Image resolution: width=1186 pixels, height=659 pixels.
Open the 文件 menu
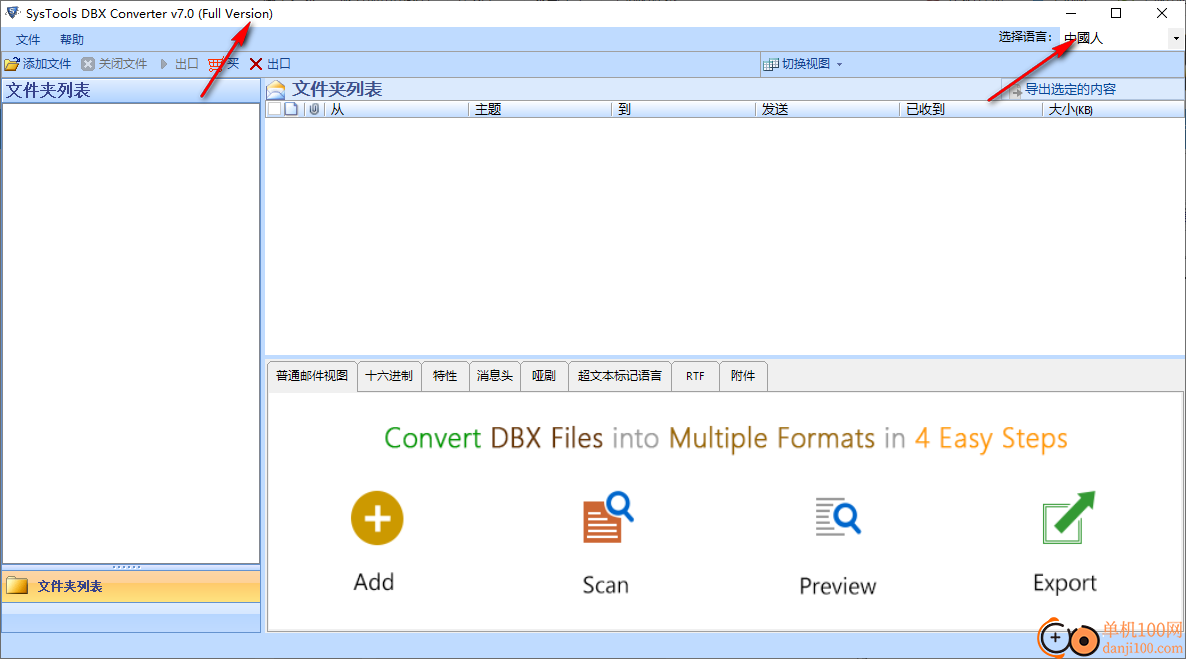[x=28, y=39]
